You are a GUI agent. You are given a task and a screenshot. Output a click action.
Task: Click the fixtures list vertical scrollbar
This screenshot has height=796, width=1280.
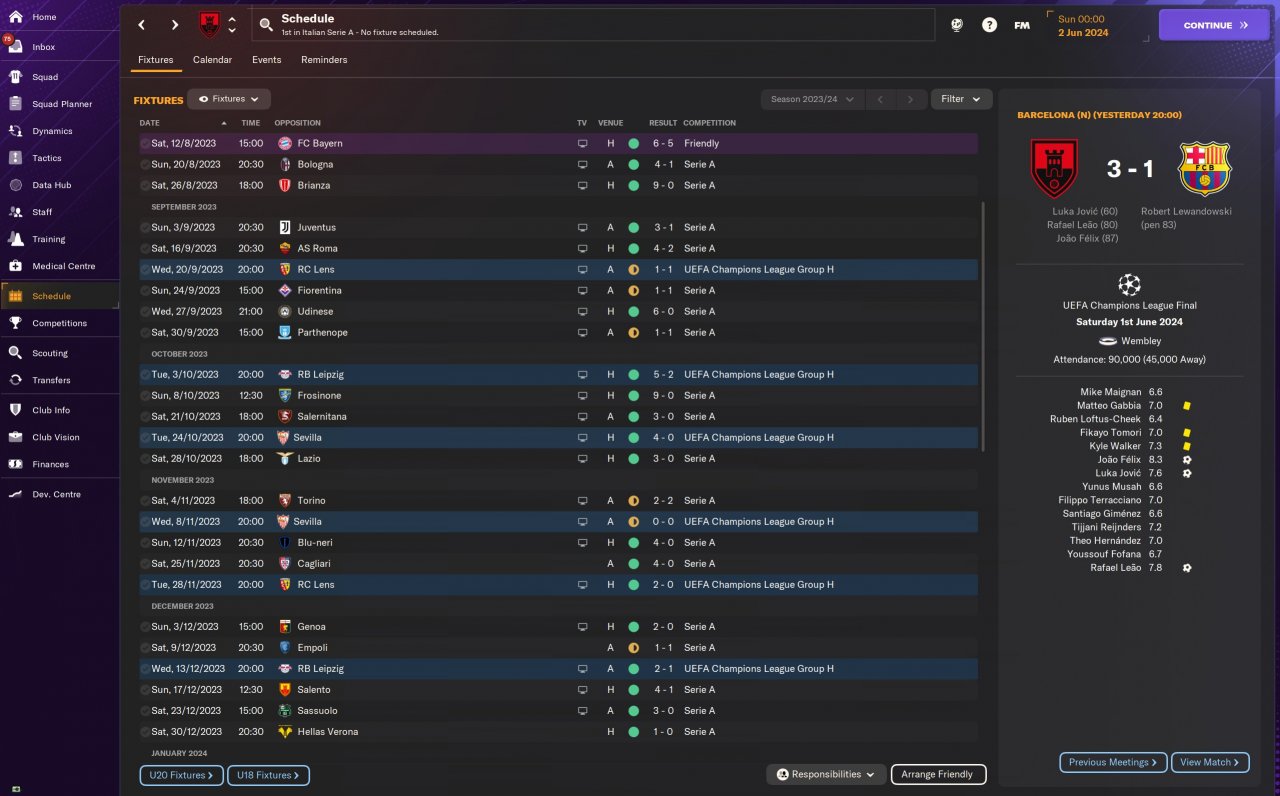984,326
